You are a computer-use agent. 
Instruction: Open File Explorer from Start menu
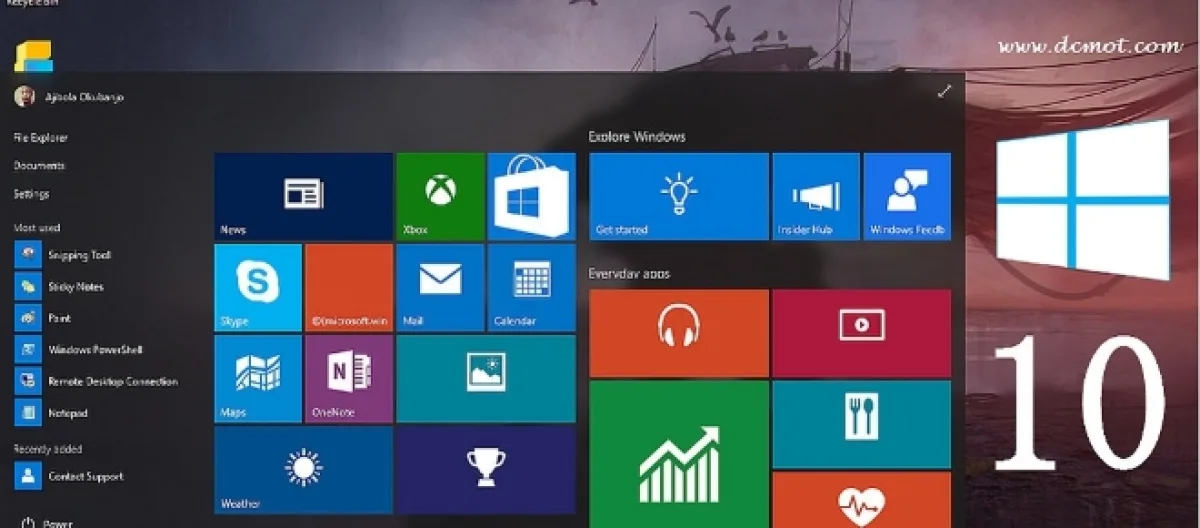[x=41, y=138]
